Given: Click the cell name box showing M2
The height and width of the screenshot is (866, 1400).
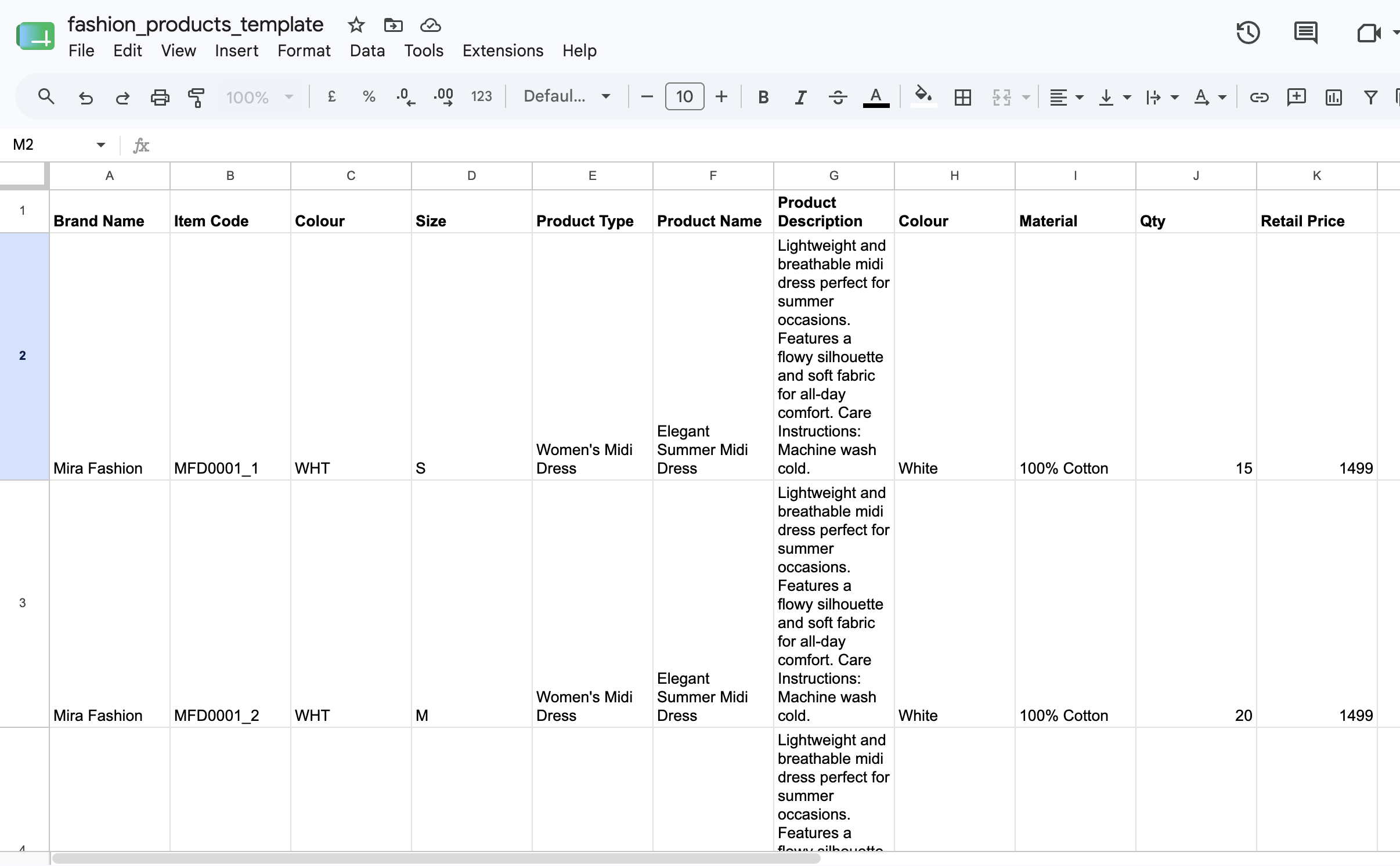Looking at the screenshot, I should tap(58, 145).
